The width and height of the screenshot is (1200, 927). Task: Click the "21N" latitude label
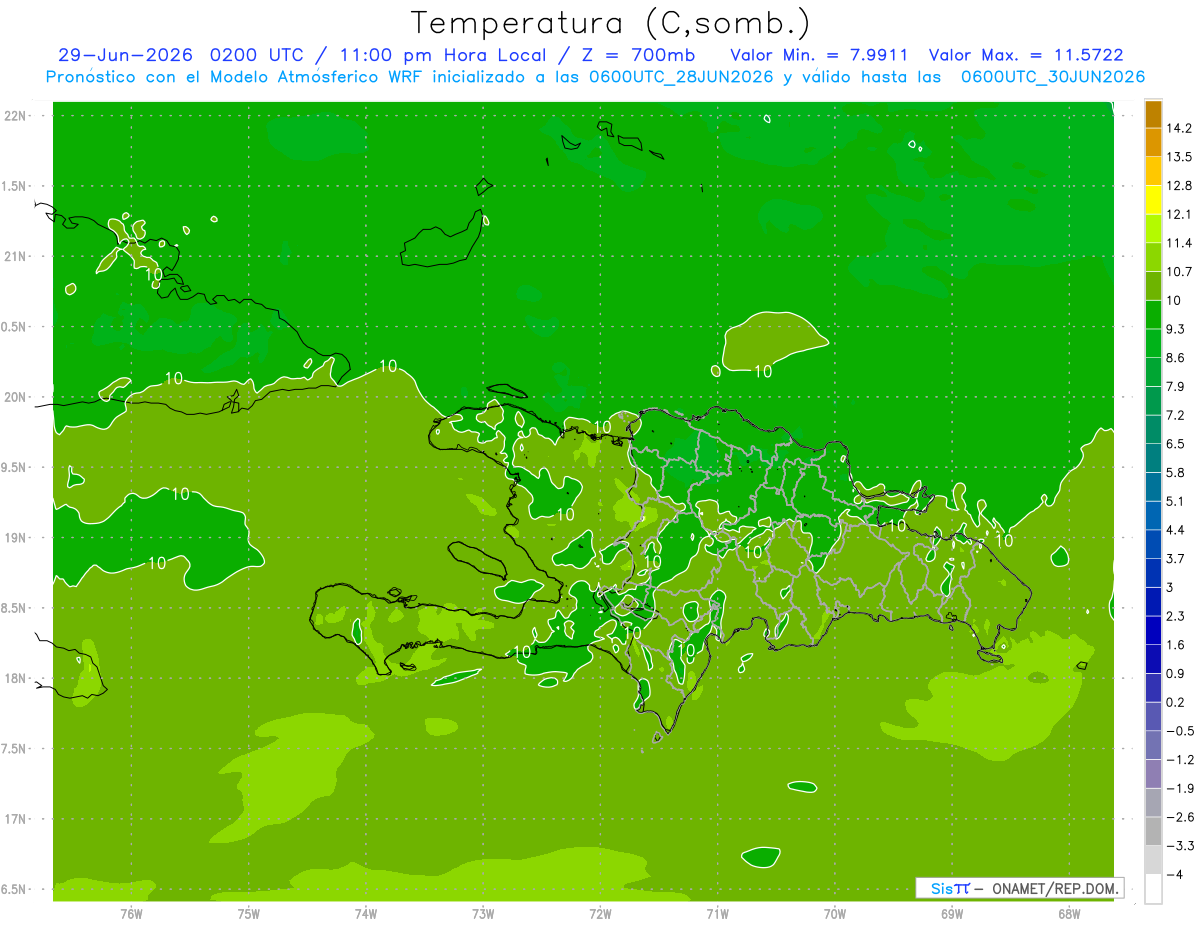(15, 256)
